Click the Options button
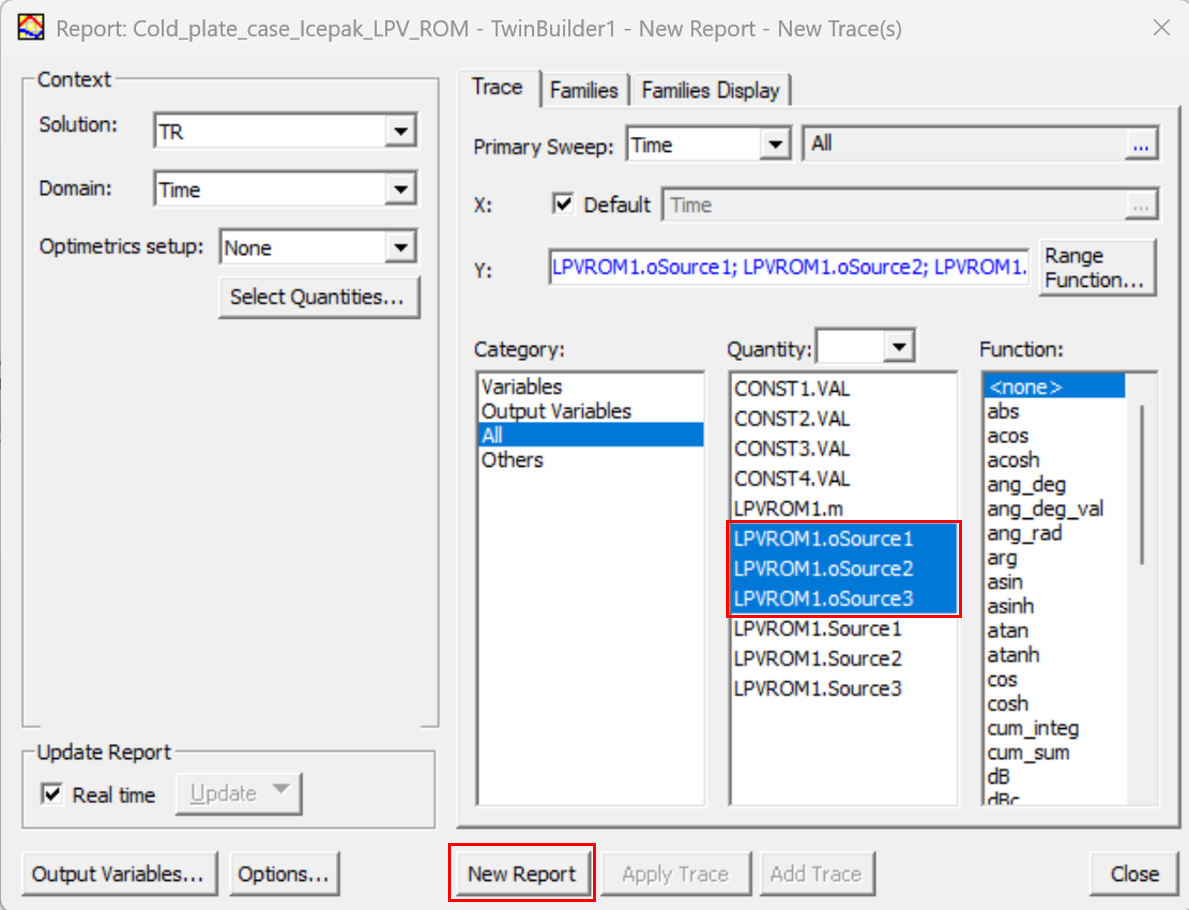Image resolution: width=1189 pixels, height=910 pixels. pyautogui.click(x=284, y=874)
